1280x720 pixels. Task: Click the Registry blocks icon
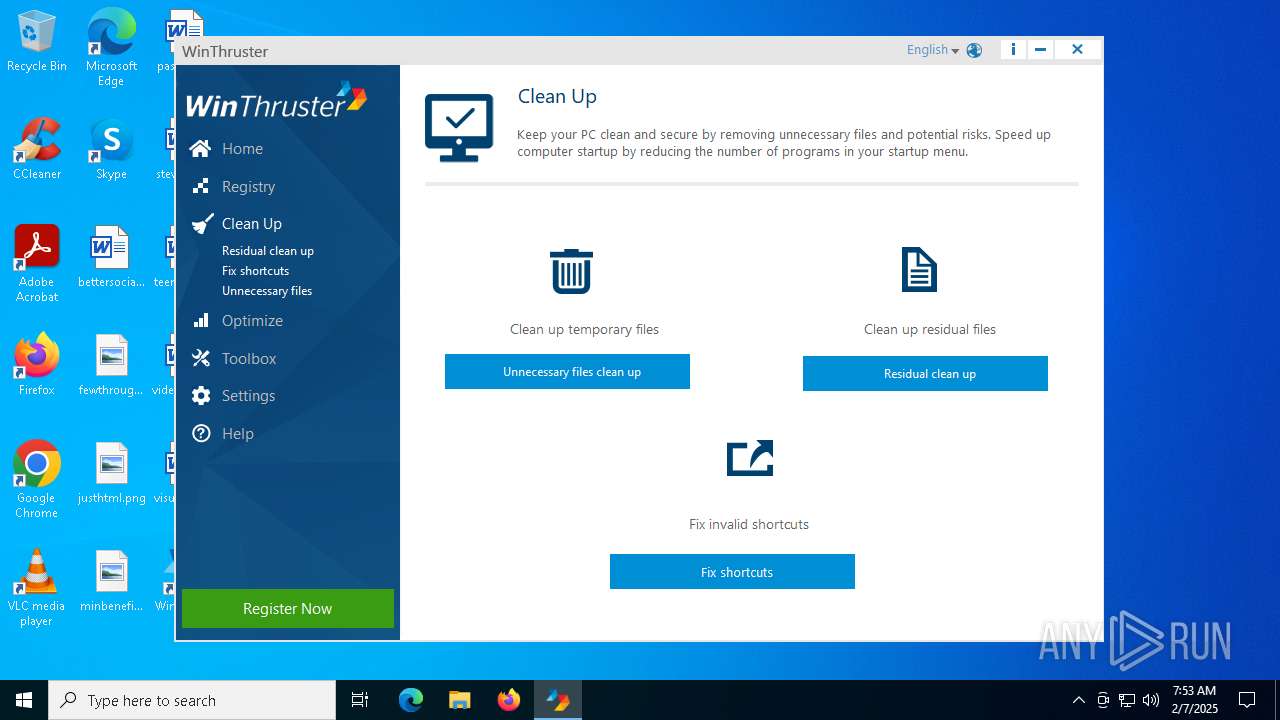click(x=201, y=186)
